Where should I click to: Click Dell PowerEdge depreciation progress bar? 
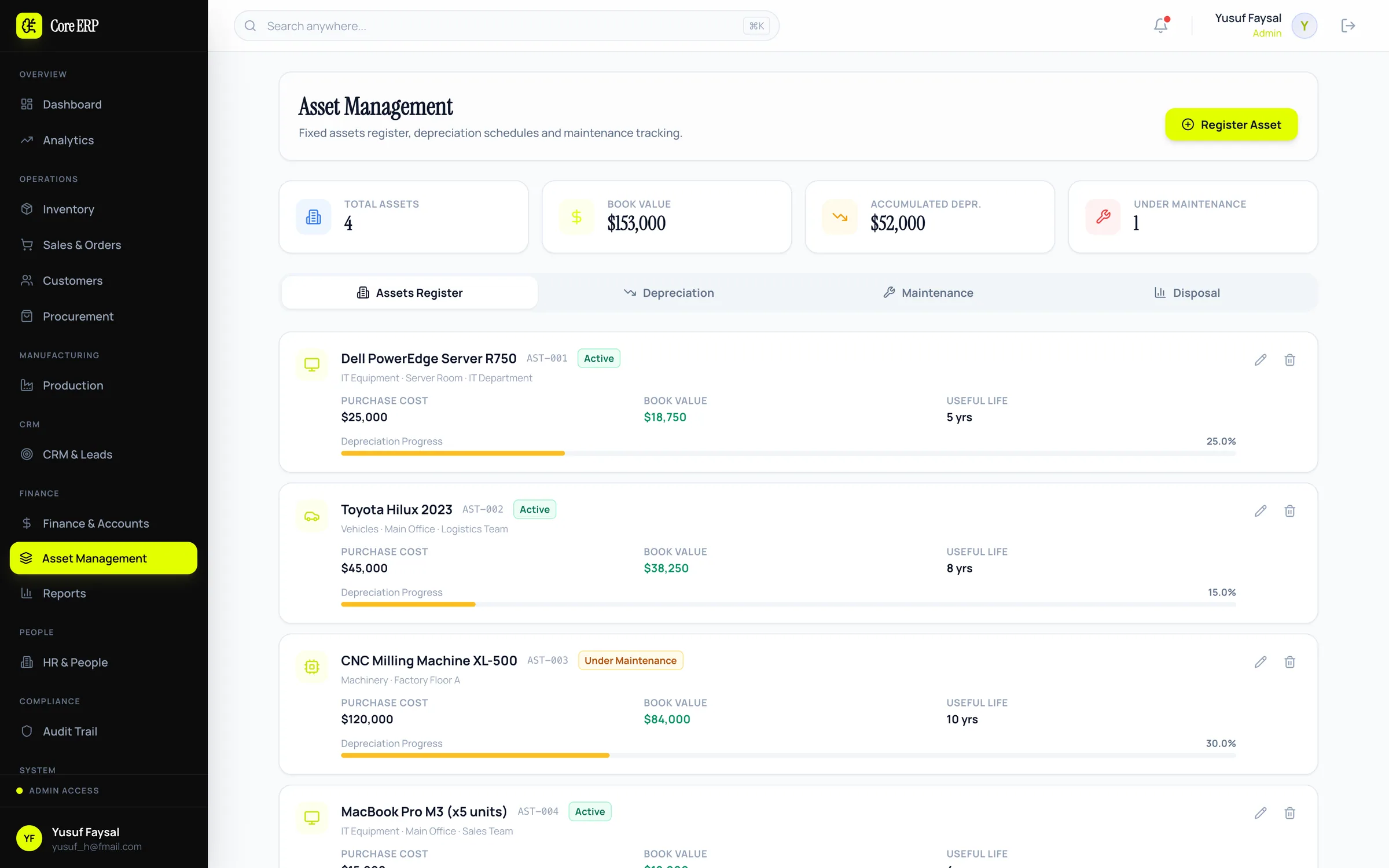788,453
